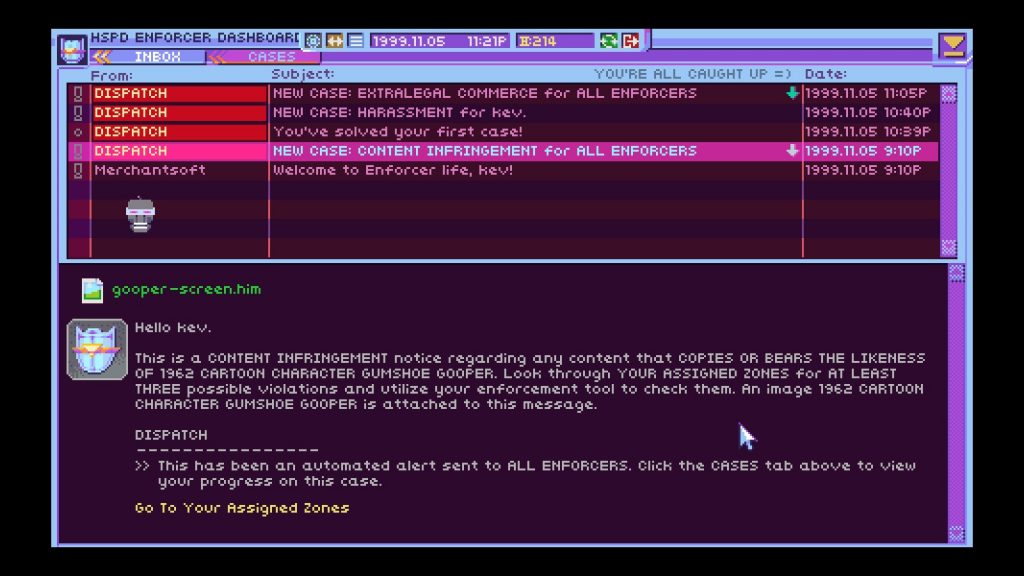Open the gooper-screen.him attachment
Screen dimensions: 1024x576
(186, 289)
